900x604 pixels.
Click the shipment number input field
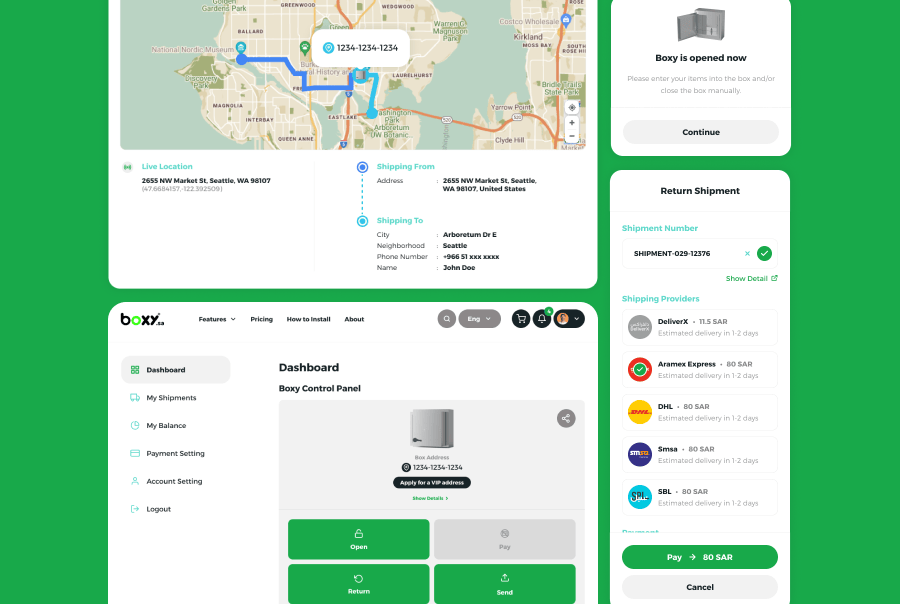pyautogui.click(x=683, y=254)
